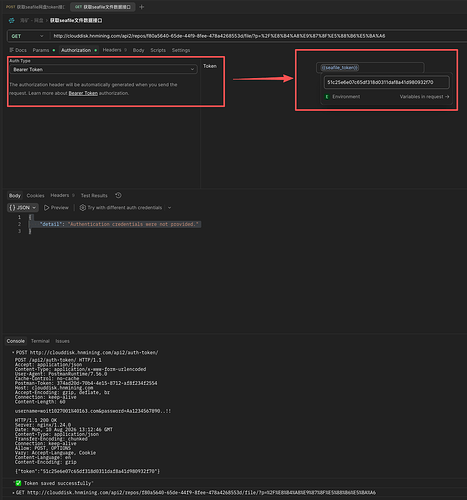The width and height of the screenshot is (467, 500).
Task: Click the auth credentials gear icon
Action: 83,208
